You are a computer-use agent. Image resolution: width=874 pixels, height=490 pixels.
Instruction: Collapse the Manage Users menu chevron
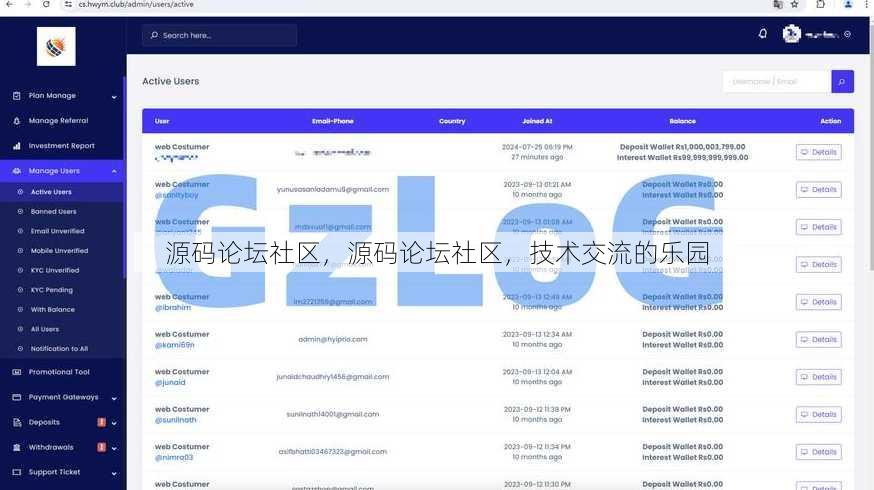tap(114, 171)
